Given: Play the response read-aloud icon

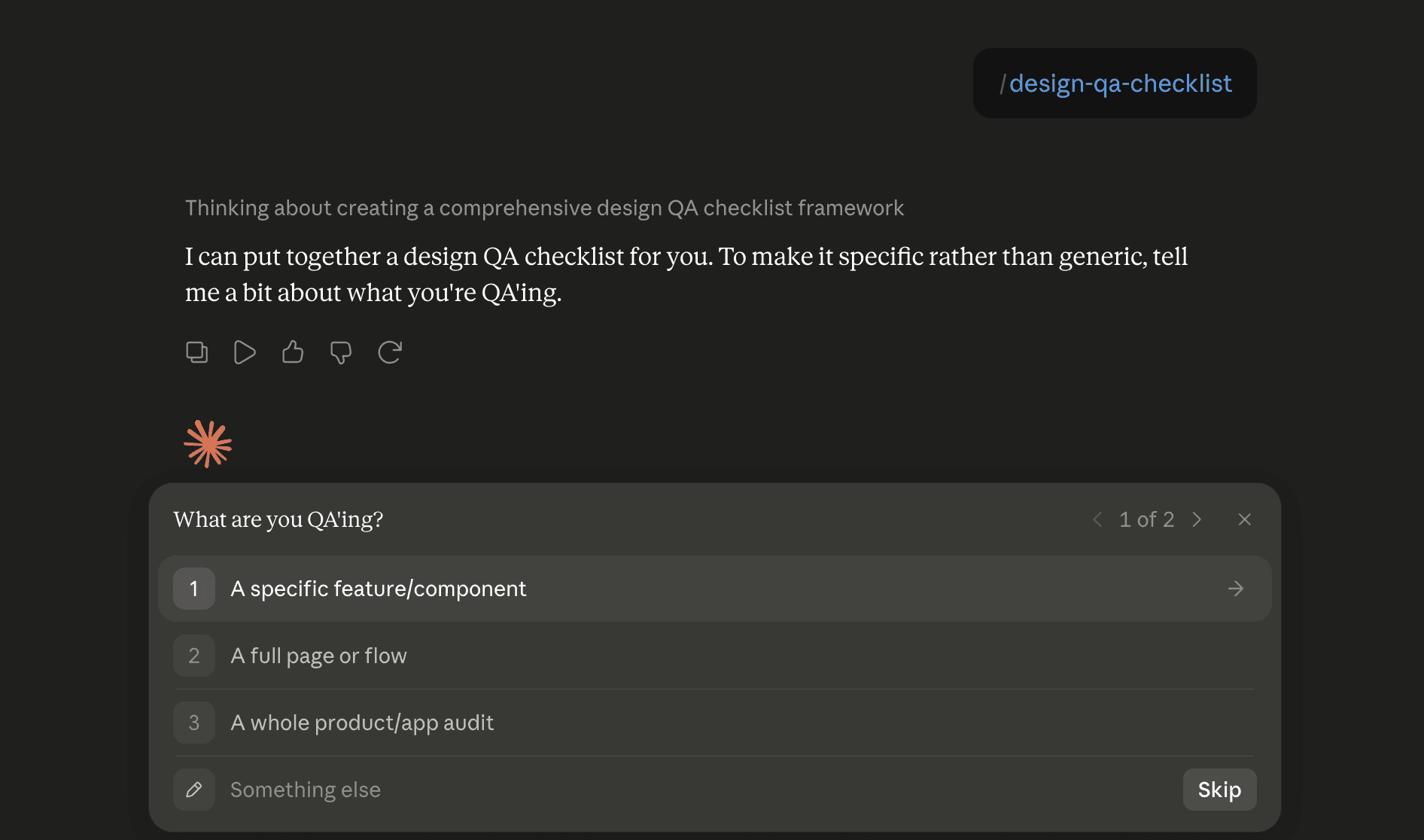Looking at the screenshot, I should click(x=245, y=352).
